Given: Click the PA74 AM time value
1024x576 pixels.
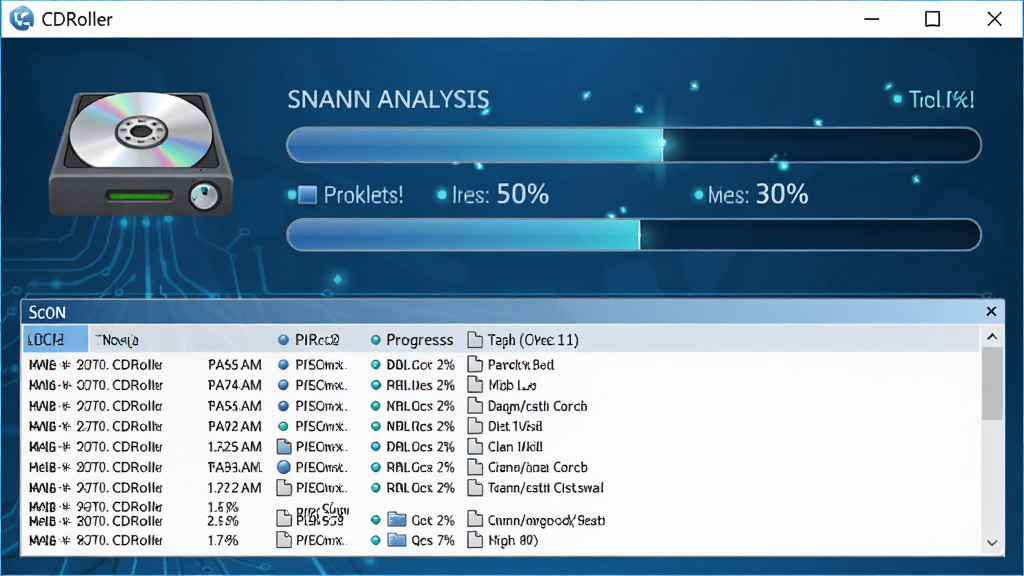Looking at the screenshot, I should click(234, 385).
